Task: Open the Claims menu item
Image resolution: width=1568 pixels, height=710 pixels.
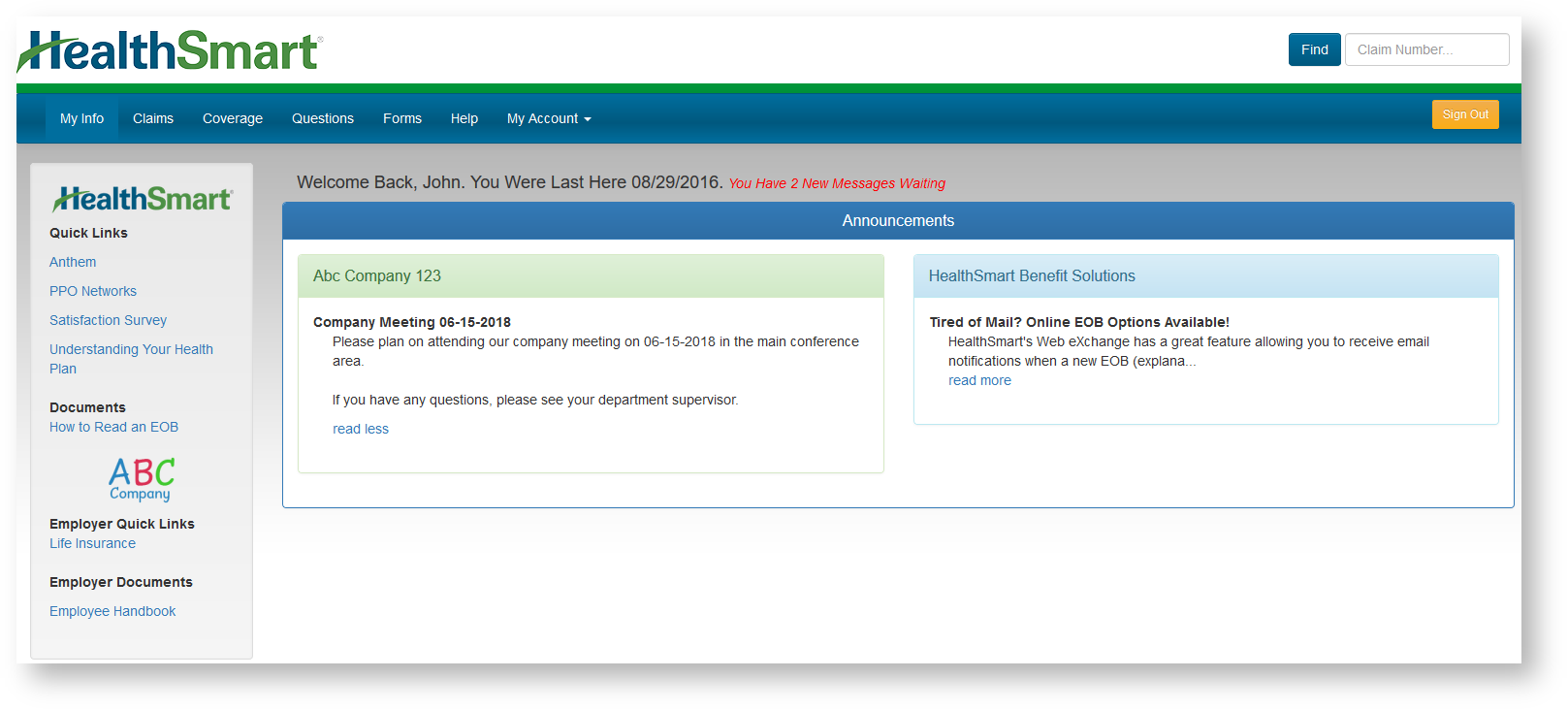Action: coord(153,118)
